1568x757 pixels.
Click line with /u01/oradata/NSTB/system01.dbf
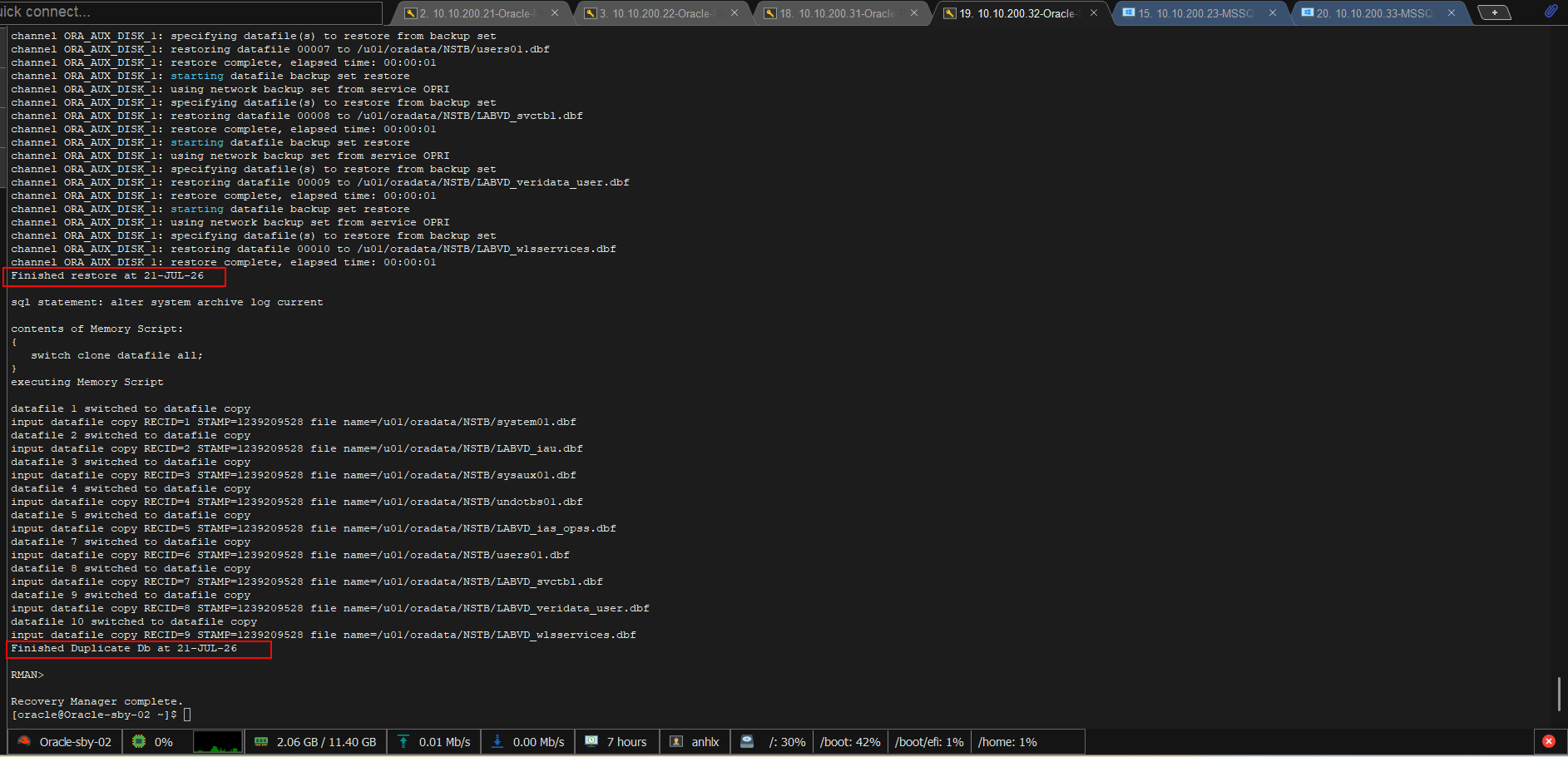(x=294, y=422)
